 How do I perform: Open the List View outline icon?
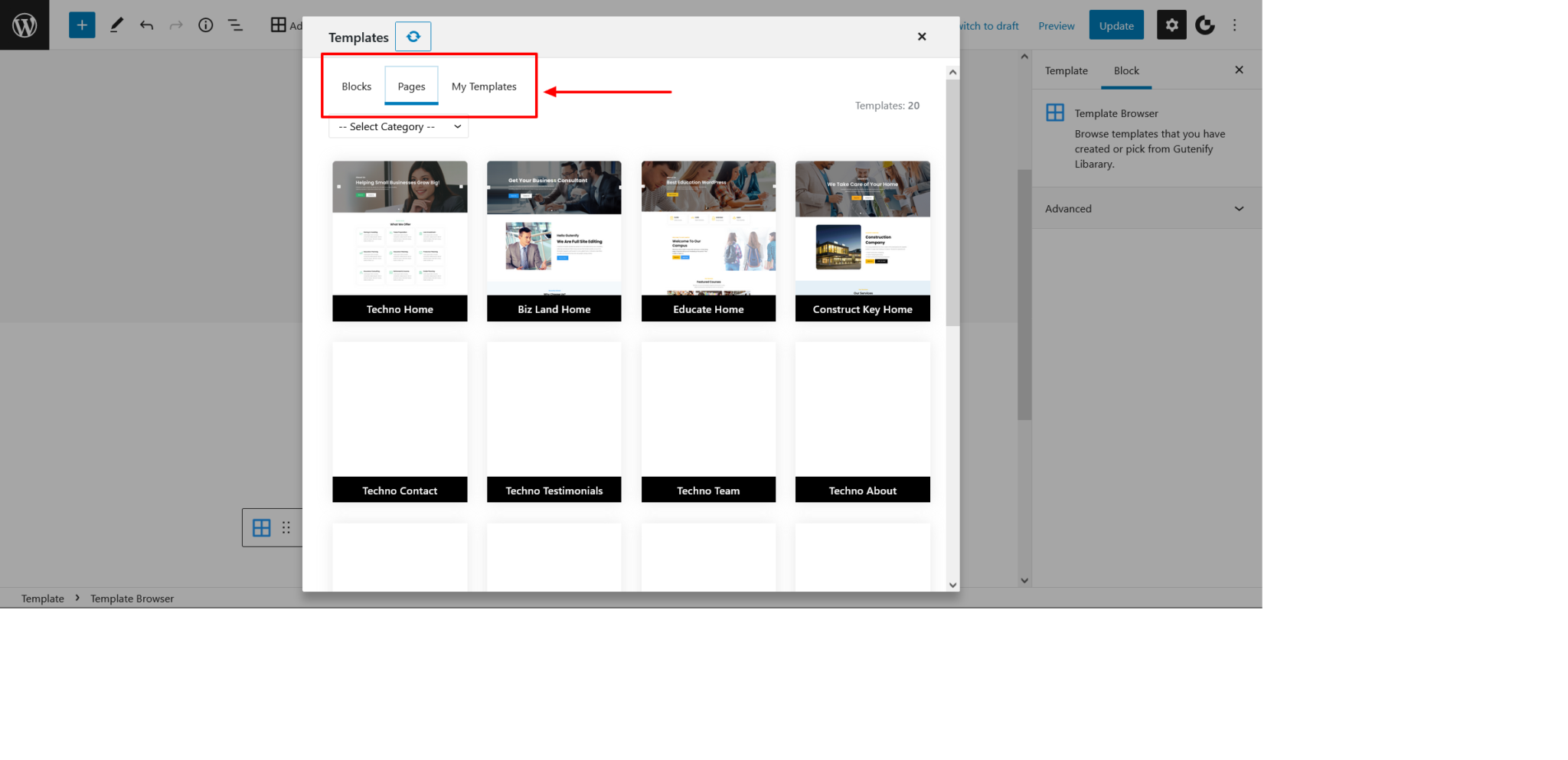[x=235, y=24]
